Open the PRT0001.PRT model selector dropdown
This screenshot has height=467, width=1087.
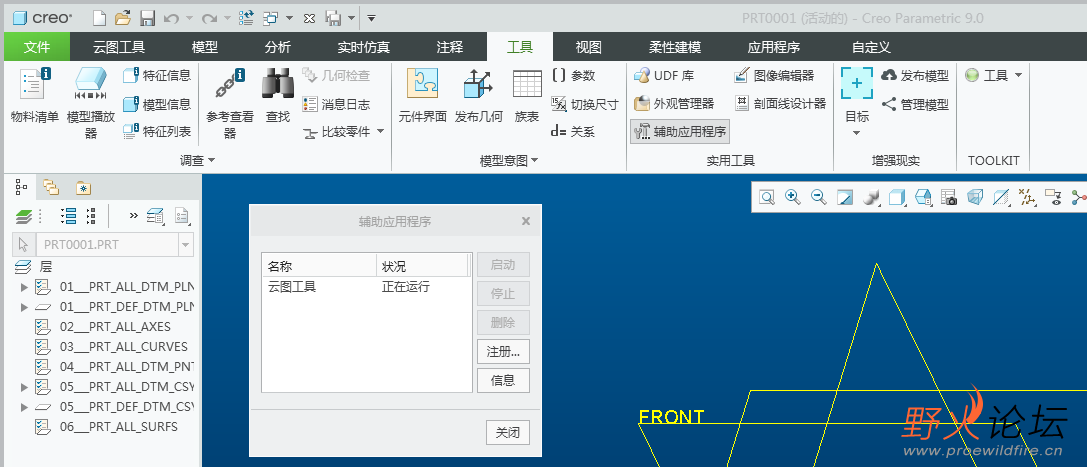pyautogui.click(x=186, y=245)
